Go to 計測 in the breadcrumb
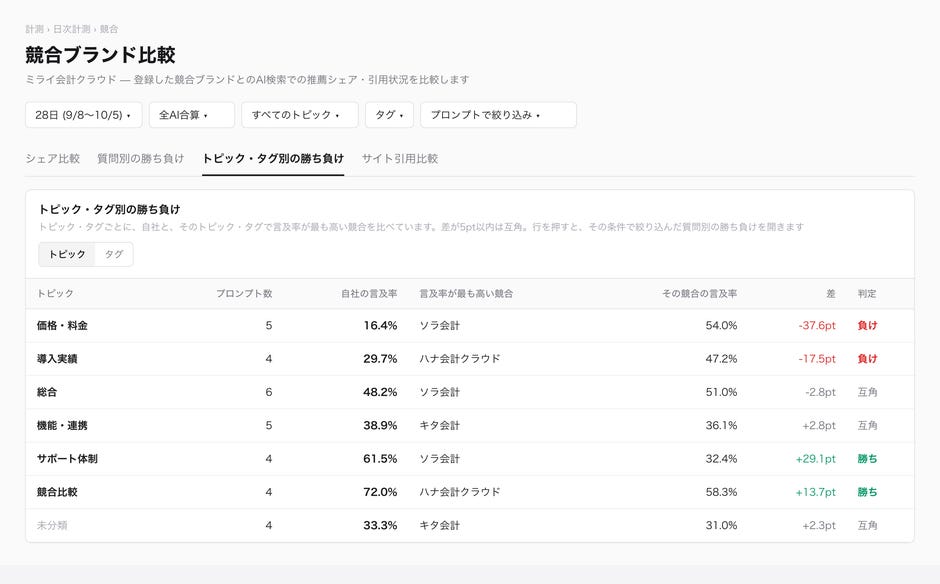Screen dimensions: 940x584 [34, 29]
